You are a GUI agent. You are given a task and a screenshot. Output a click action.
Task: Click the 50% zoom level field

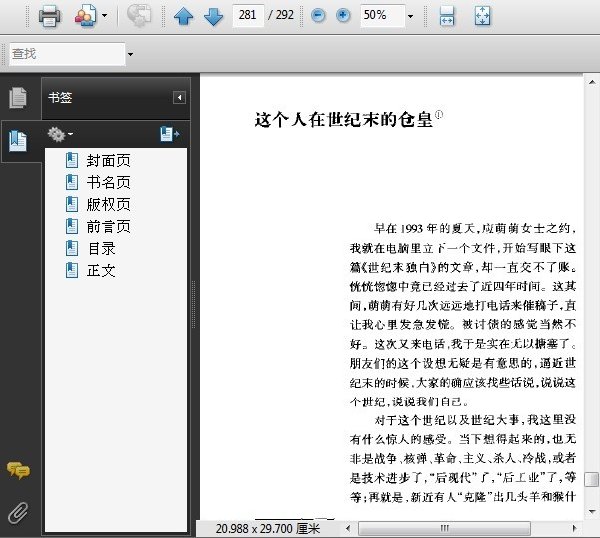click(382, 15)
